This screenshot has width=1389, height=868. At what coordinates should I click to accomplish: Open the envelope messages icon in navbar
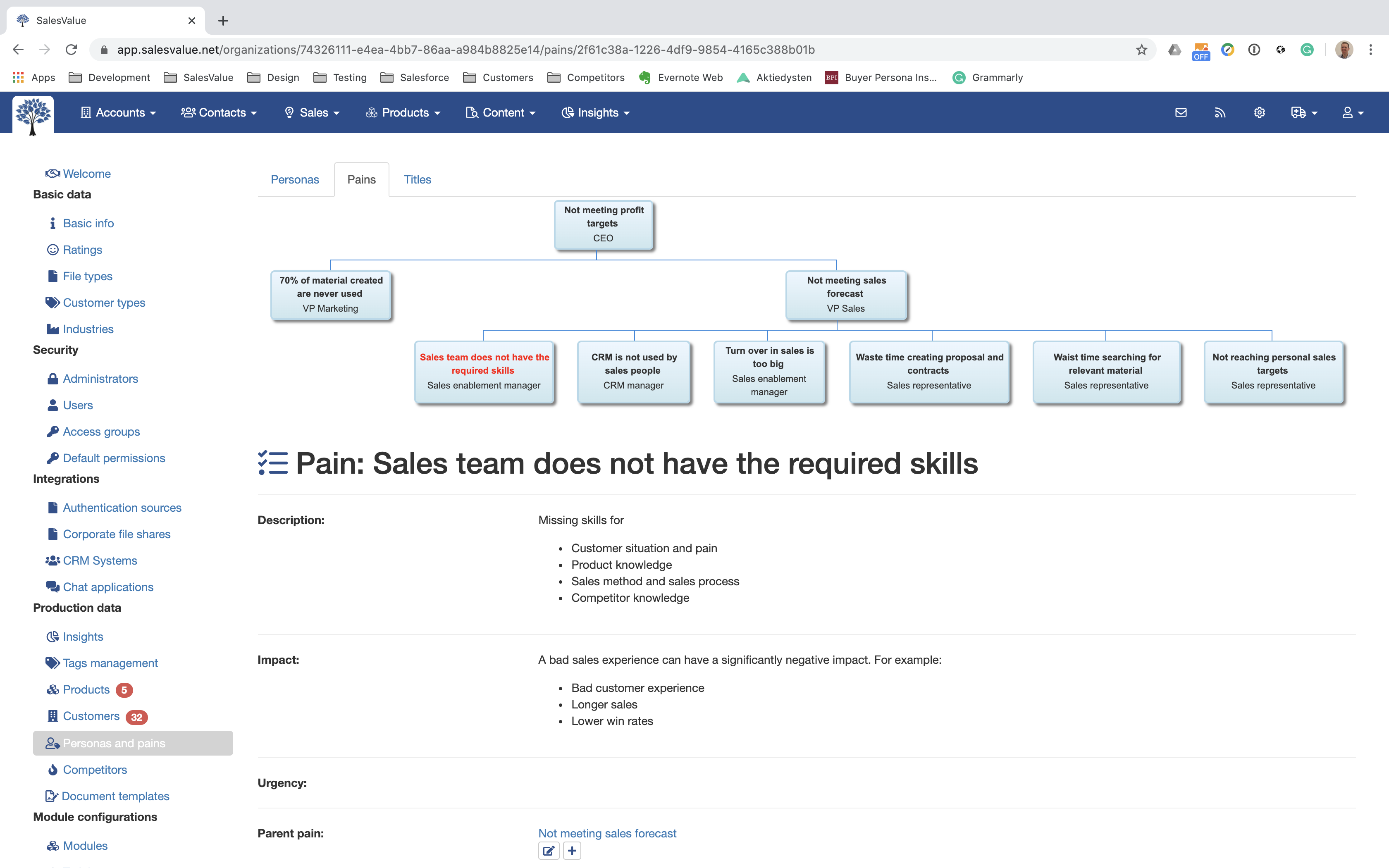tap(1181, 112)
